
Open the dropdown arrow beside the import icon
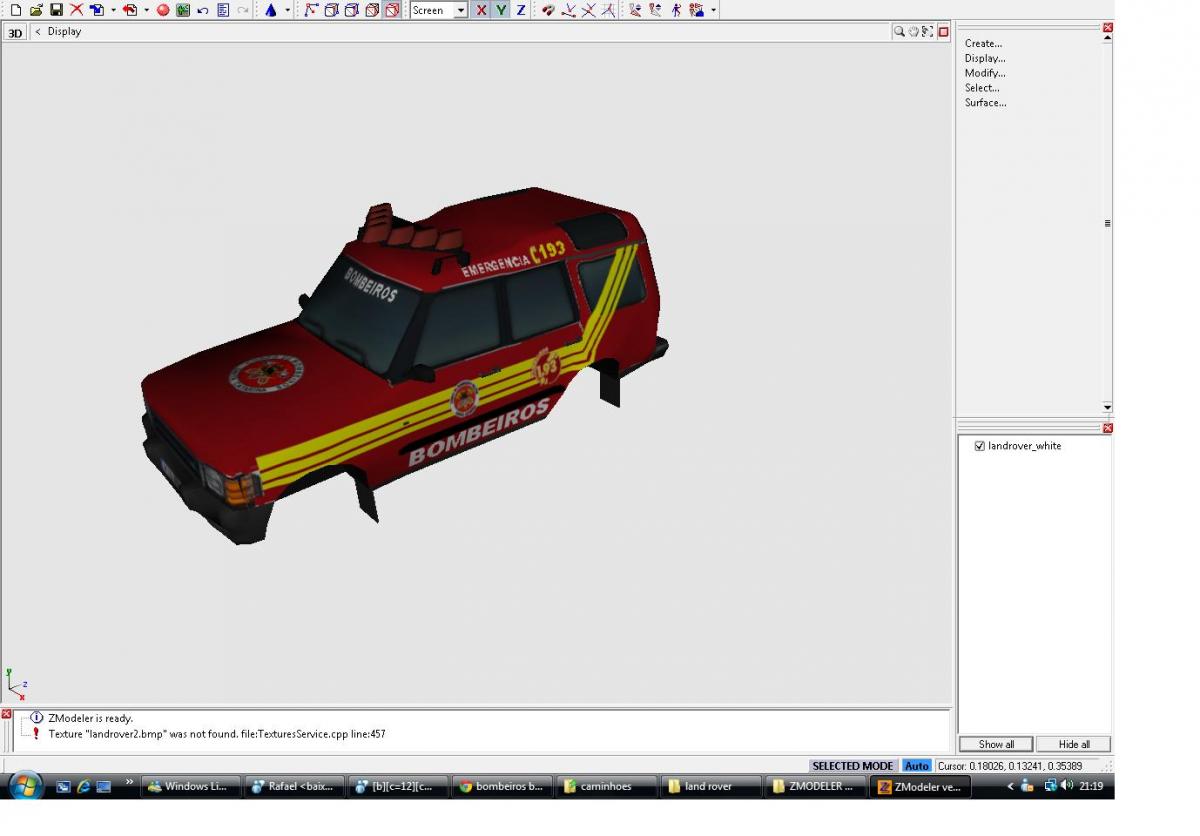(113, 10)
